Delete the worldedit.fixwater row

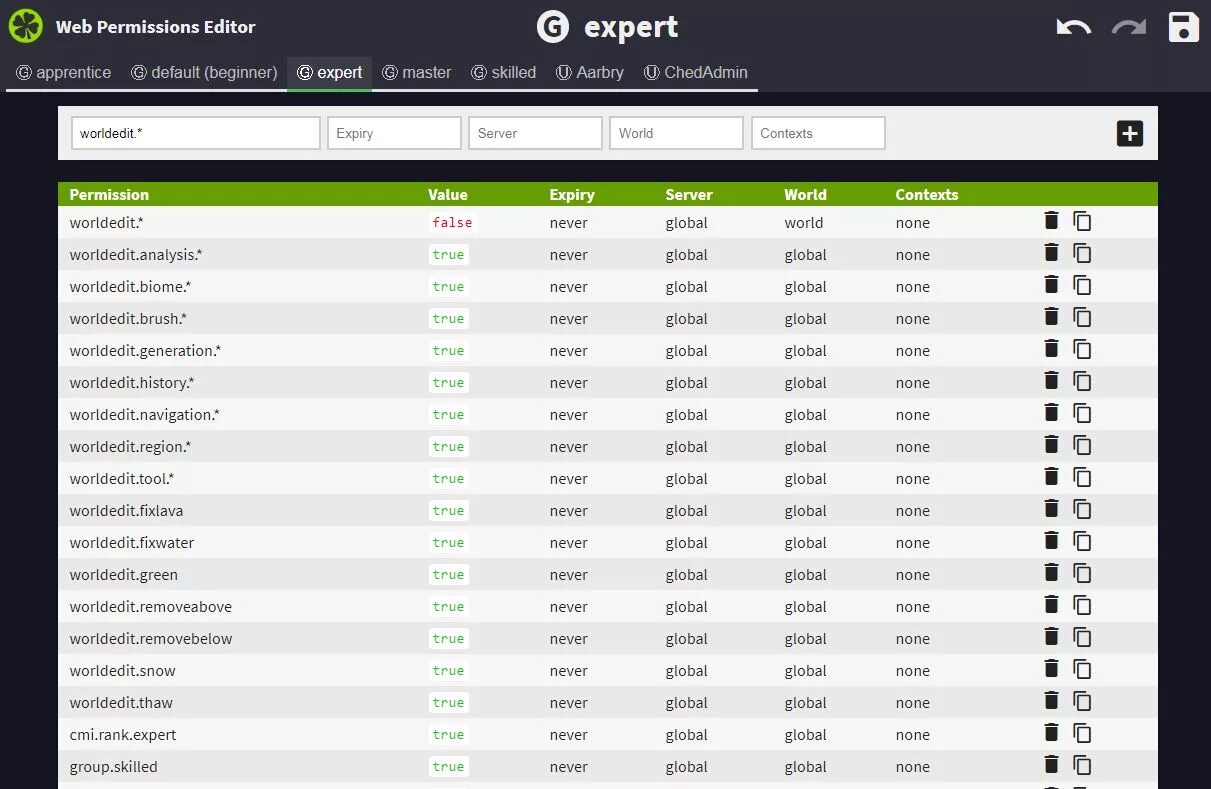[1051, 541]
